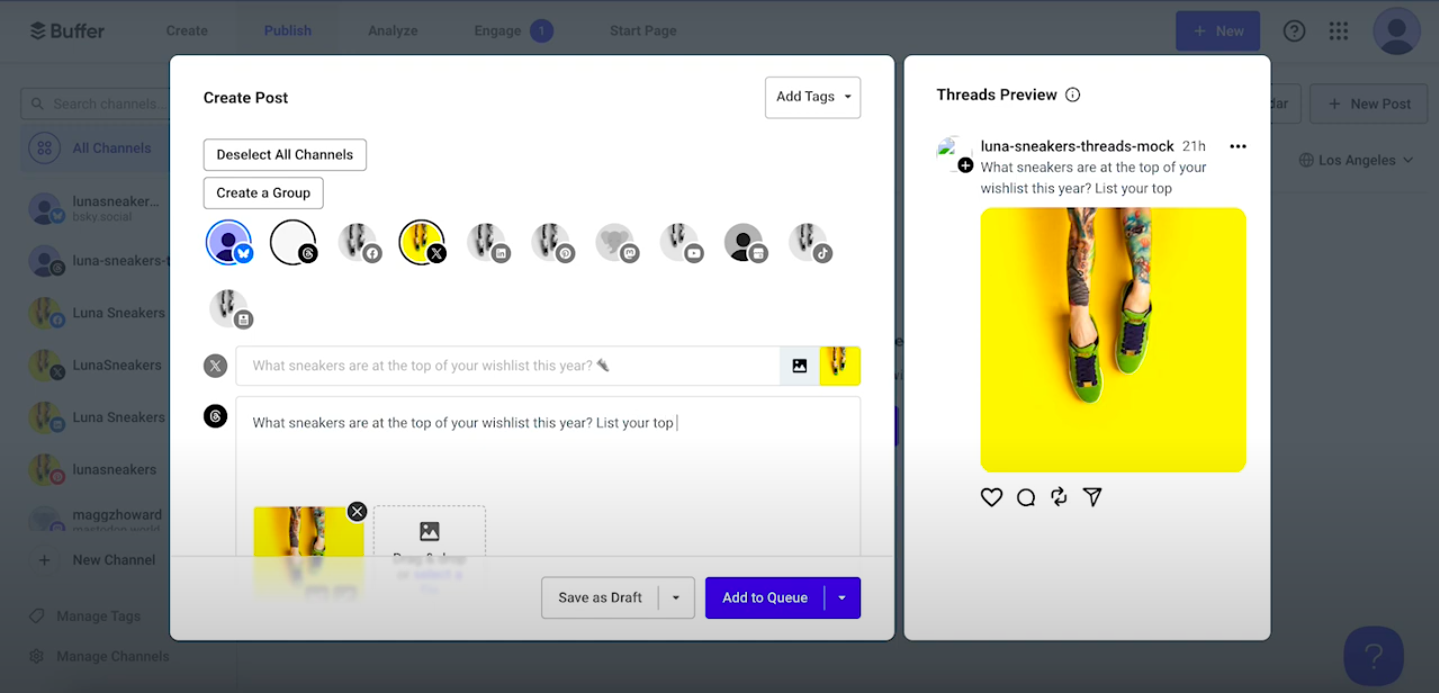This screenshot has width=1439, height=693.
Task: Open the floating help chat button
Action: [1374, 656]
